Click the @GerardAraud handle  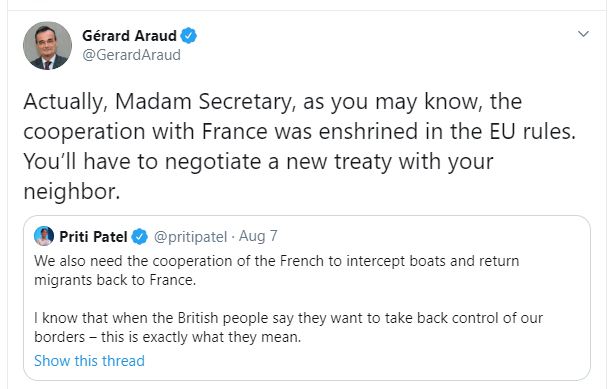click(x=131, y=55)
